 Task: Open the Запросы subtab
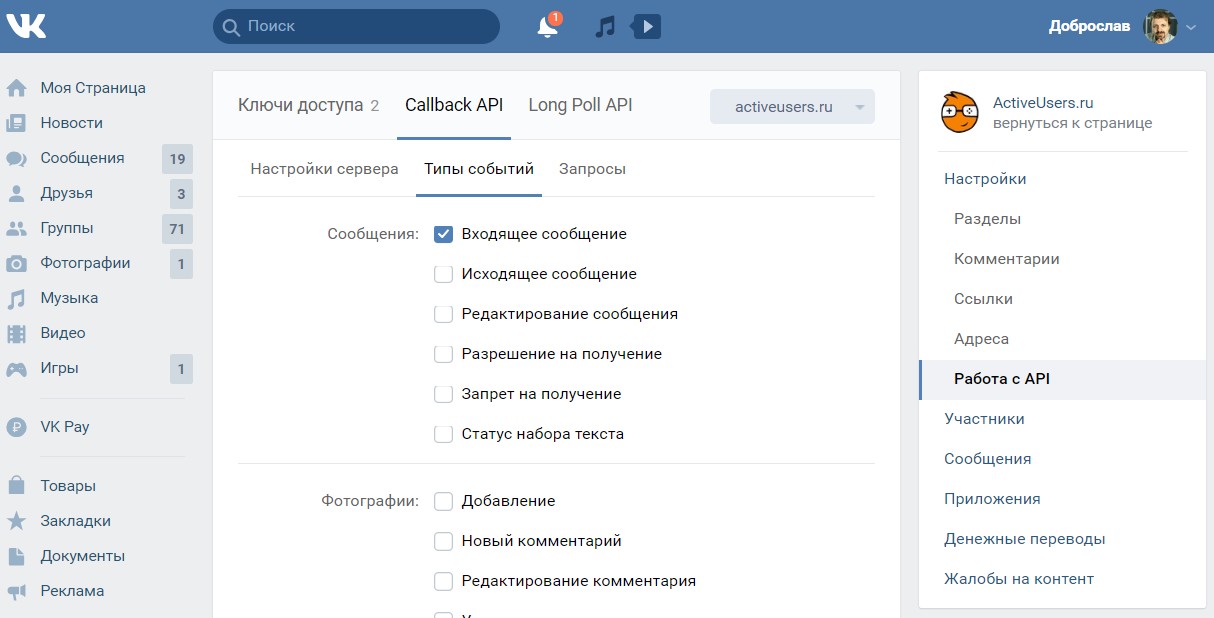tap(592, 169)
